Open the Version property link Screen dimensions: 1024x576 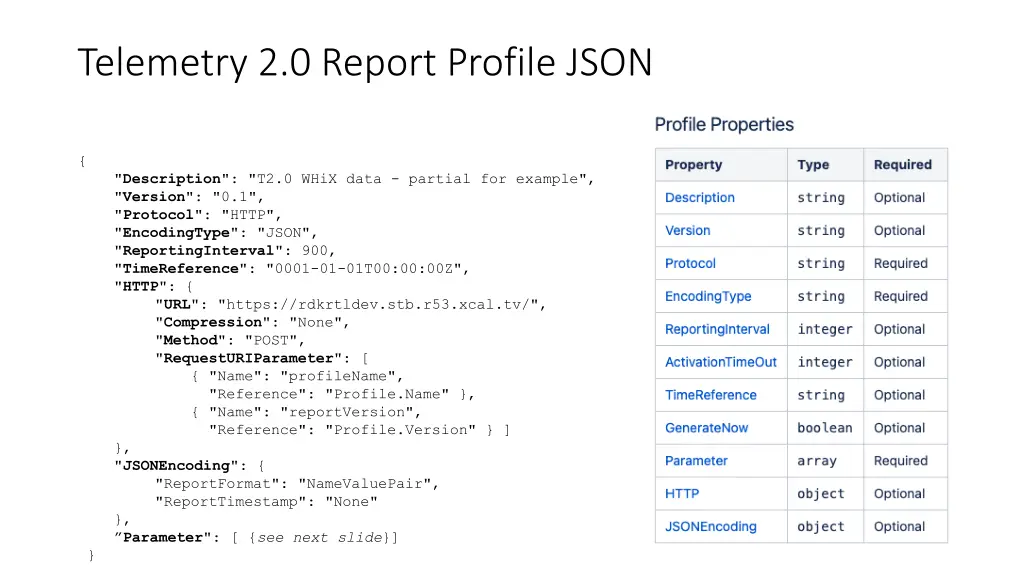(x=687, y=231)
